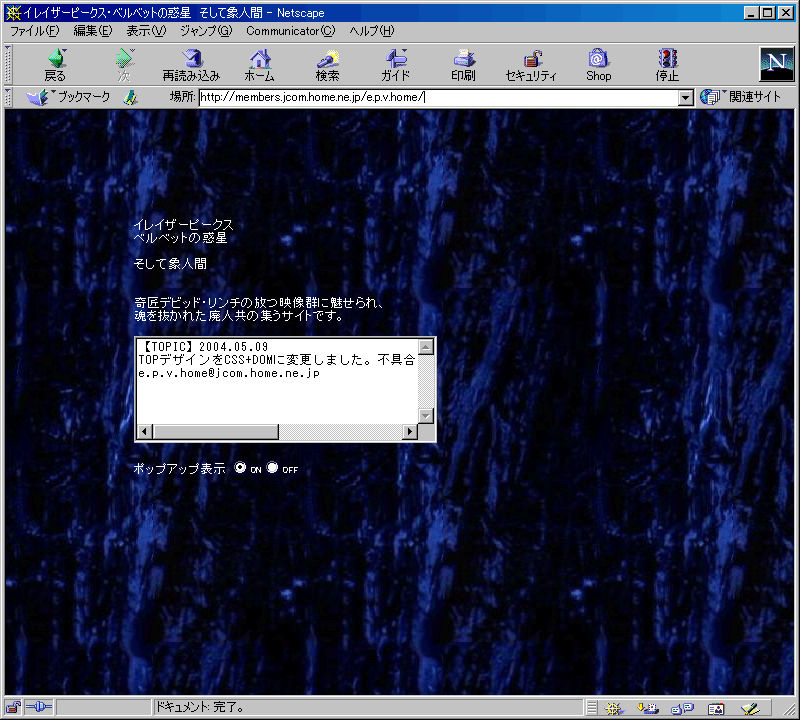
Task: Click the 'ベルベットの惑星' text
Action: [180, 238]
